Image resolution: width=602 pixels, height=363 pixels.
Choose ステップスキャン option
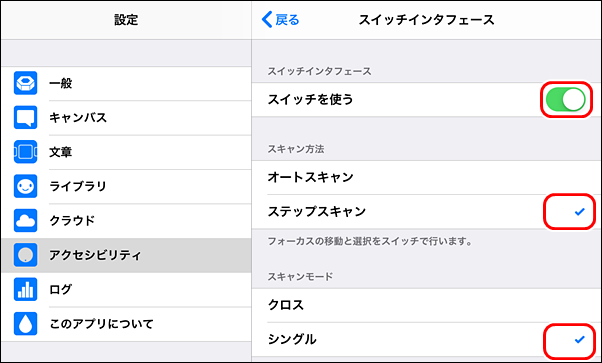[x=427, y=211]
